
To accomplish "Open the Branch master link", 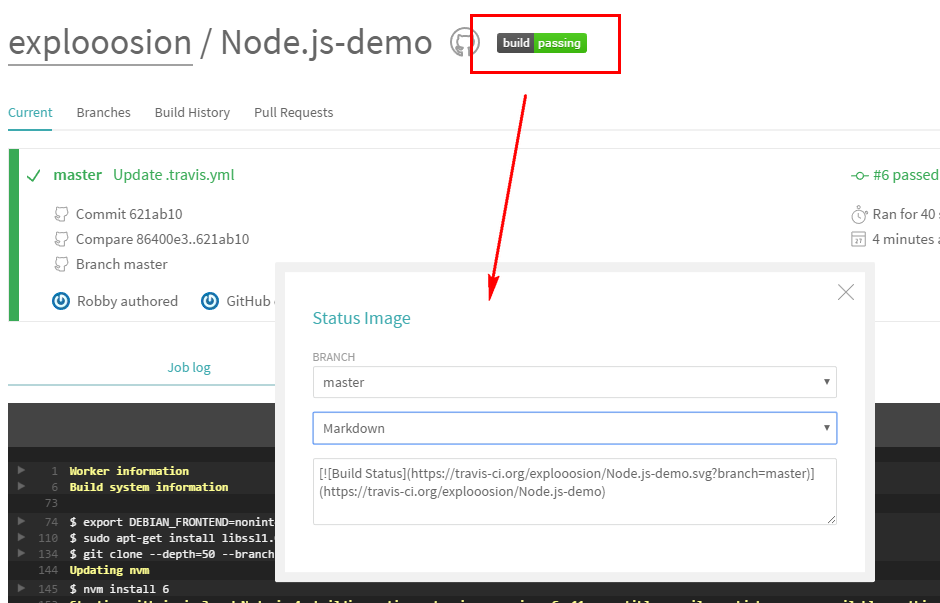I will tap(122, 264).
